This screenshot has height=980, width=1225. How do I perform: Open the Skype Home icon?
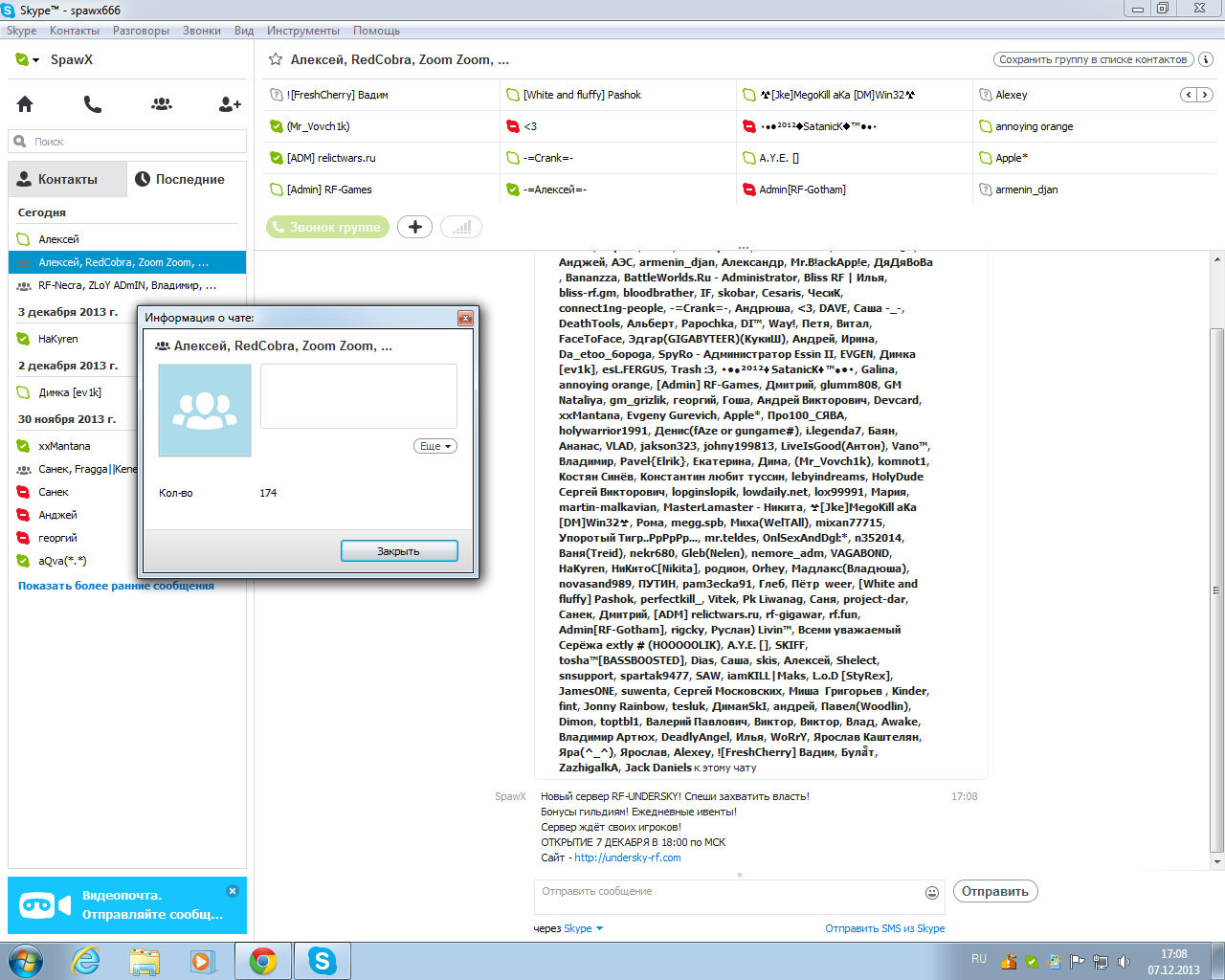(25, 103)
